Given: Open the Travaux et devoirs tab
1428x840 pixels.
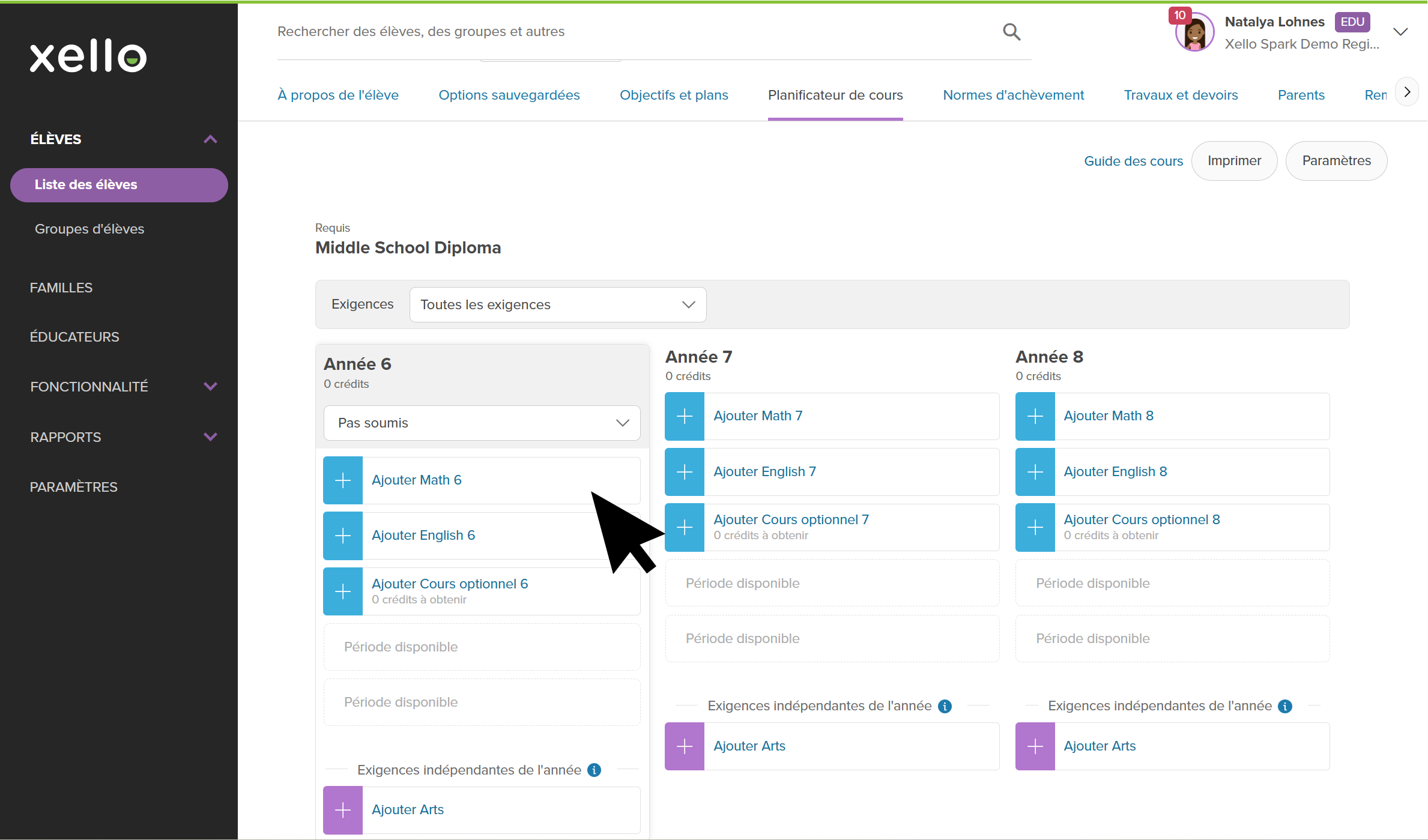Looking at the screenshot, I should [x=1181, y=95].
